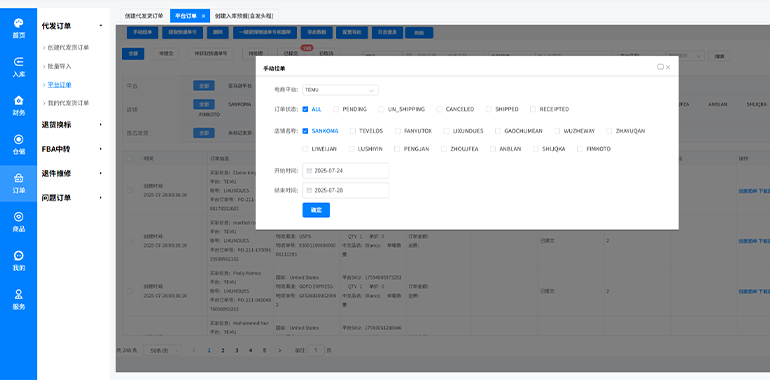Image resolution: width=770 pixels, height=380 pixels.
Task: Switch to the 创建入库预报 tab
Action: 244,16
